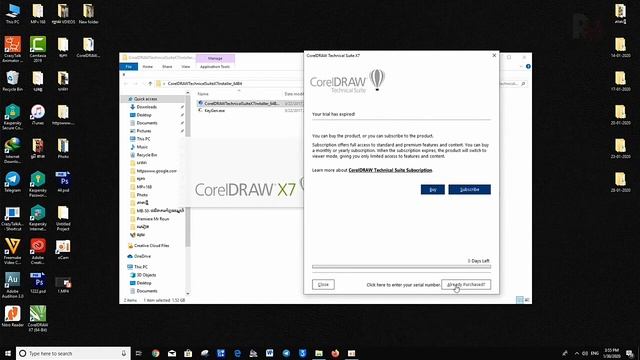Open Camtasia 2019 desktop shortcut
640x360 pixels.
point(38,49)
